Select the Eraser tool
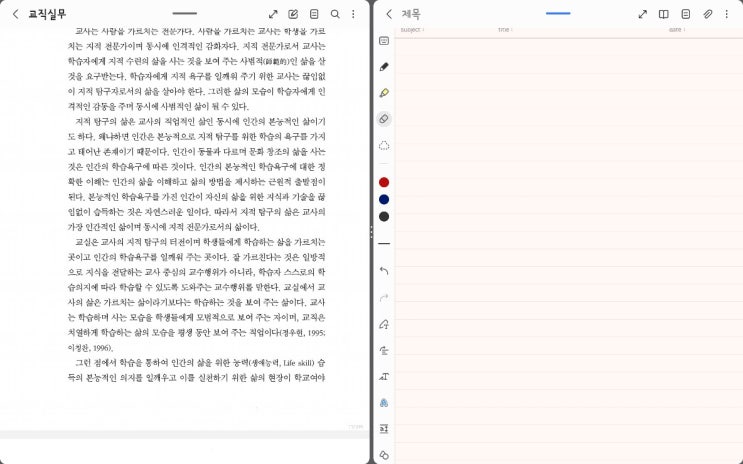The height and width of the screenshot is (464, 743). [x=384, y=119]
